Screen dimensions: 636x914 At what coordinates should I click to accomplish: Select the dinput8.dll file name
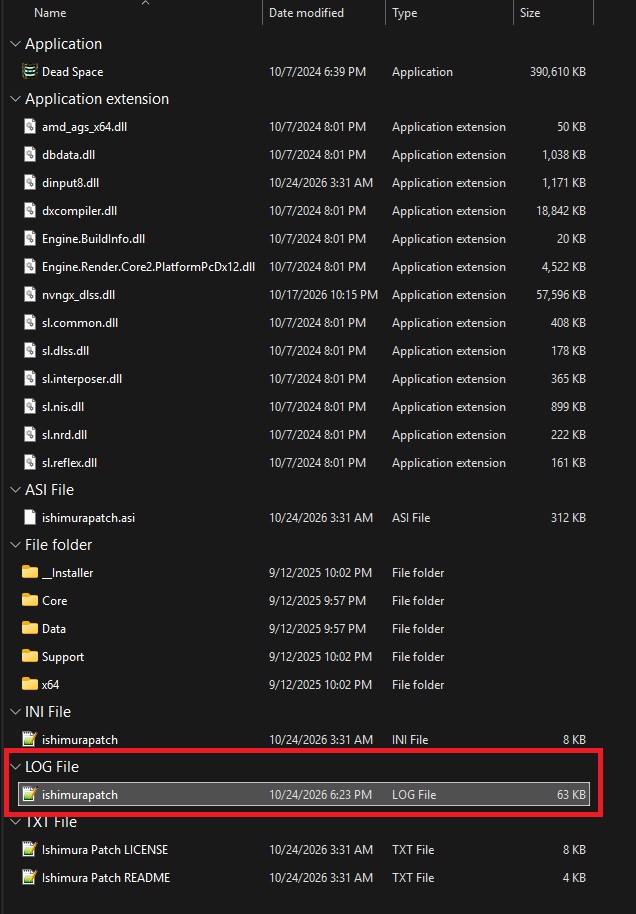pos(71,182)
